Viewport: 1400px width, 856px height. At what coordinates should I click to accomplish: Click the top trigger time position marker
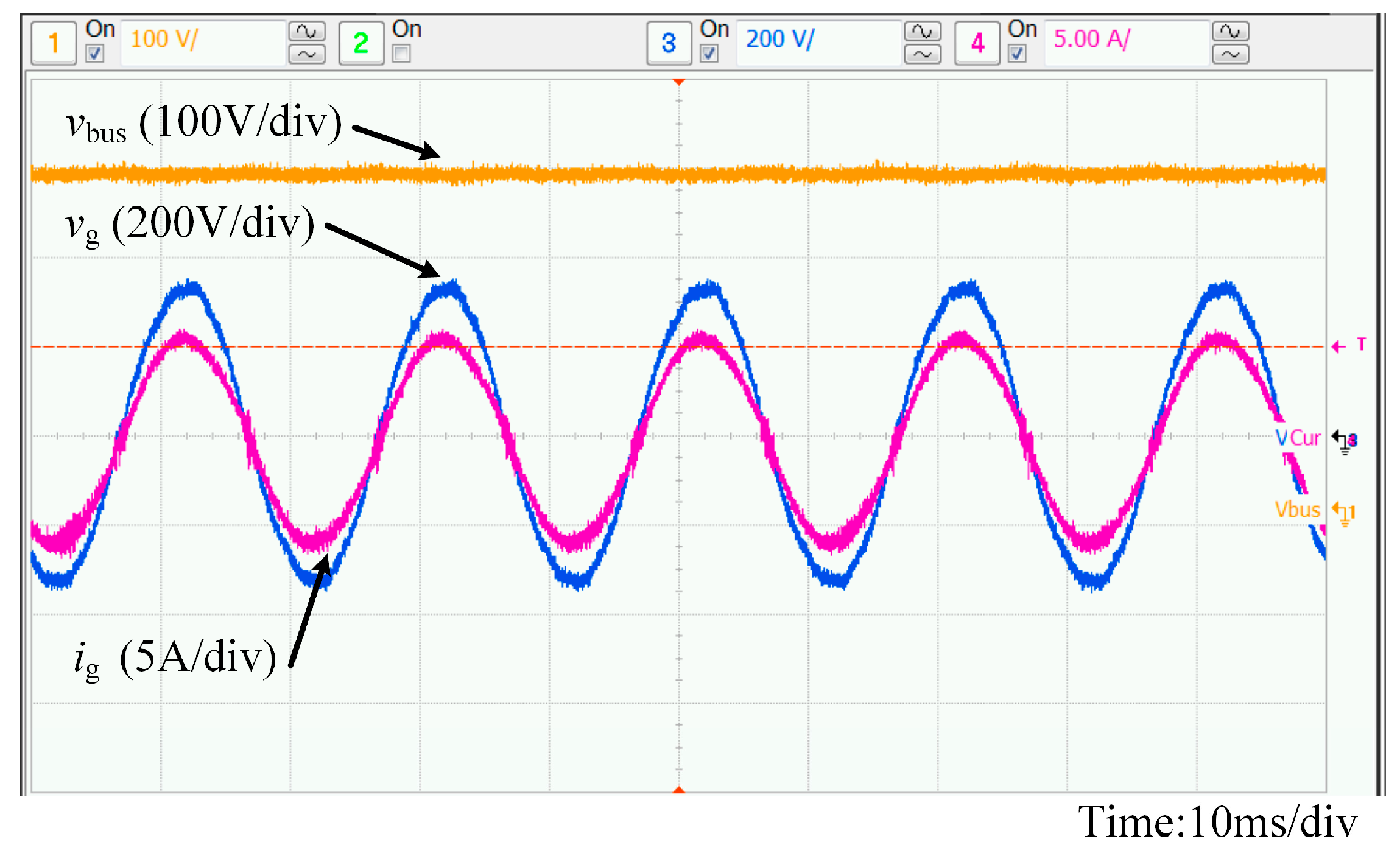(678, 82)
